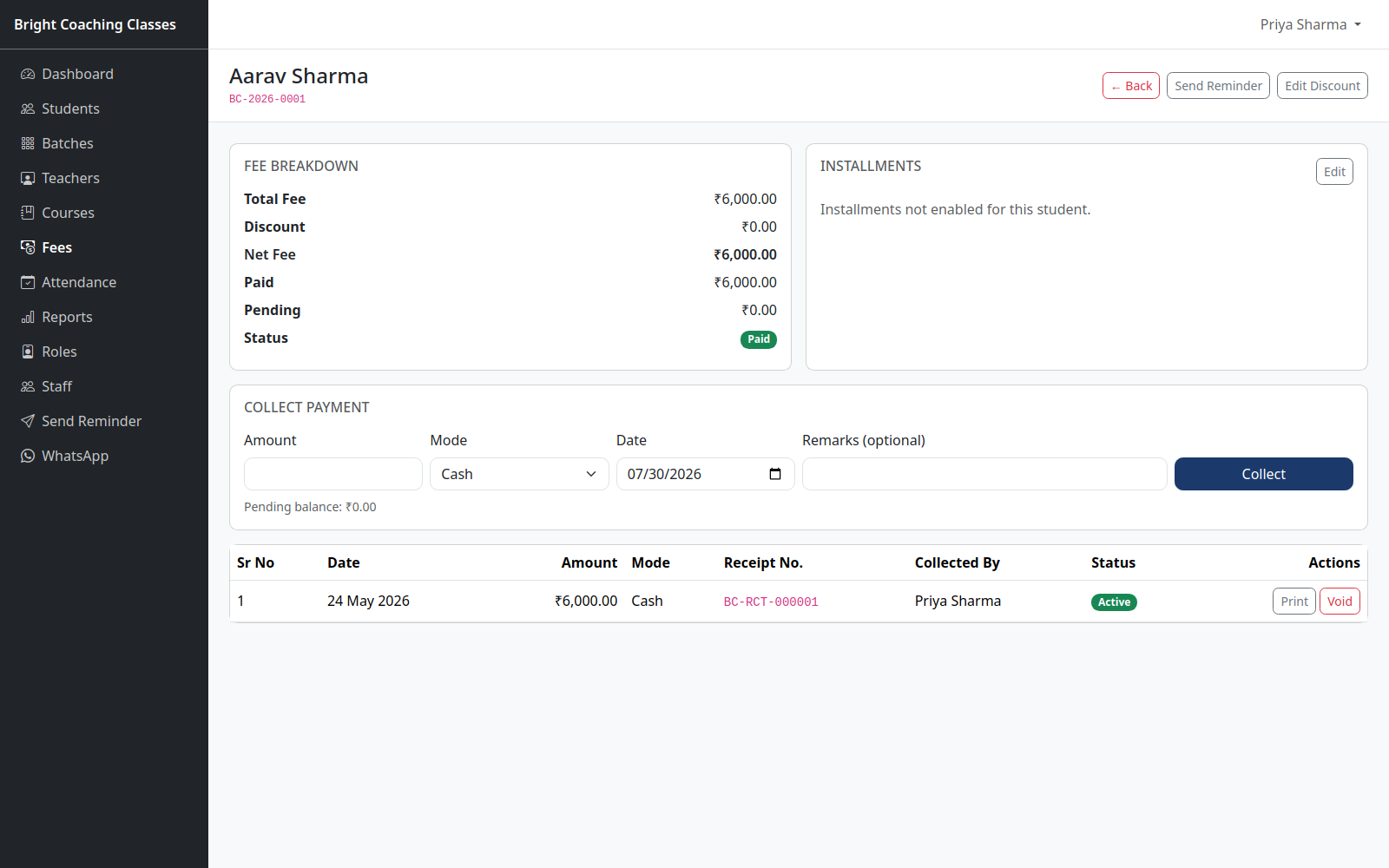Open Staff sidebar item
Screen dimensions: 1389x868
(x=104, y=386)
